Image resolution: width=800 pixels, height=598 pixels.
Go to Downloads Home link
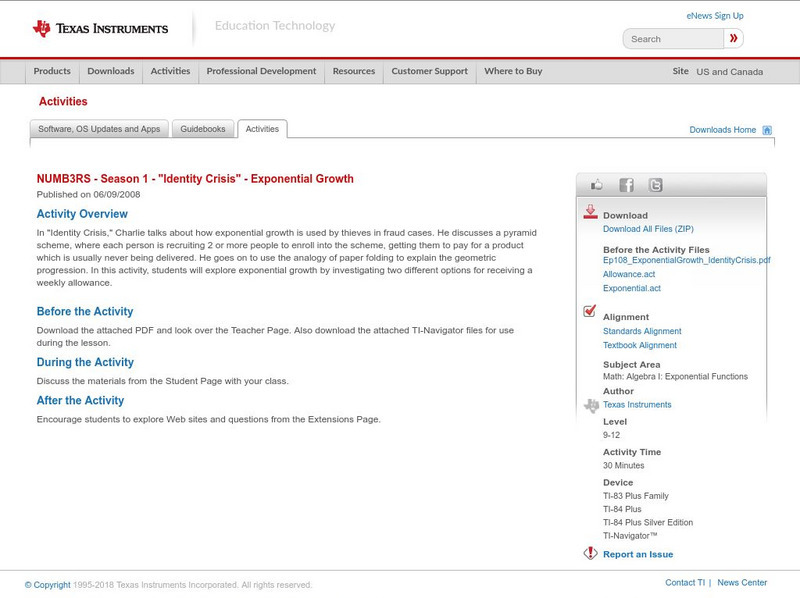(722, 130)
